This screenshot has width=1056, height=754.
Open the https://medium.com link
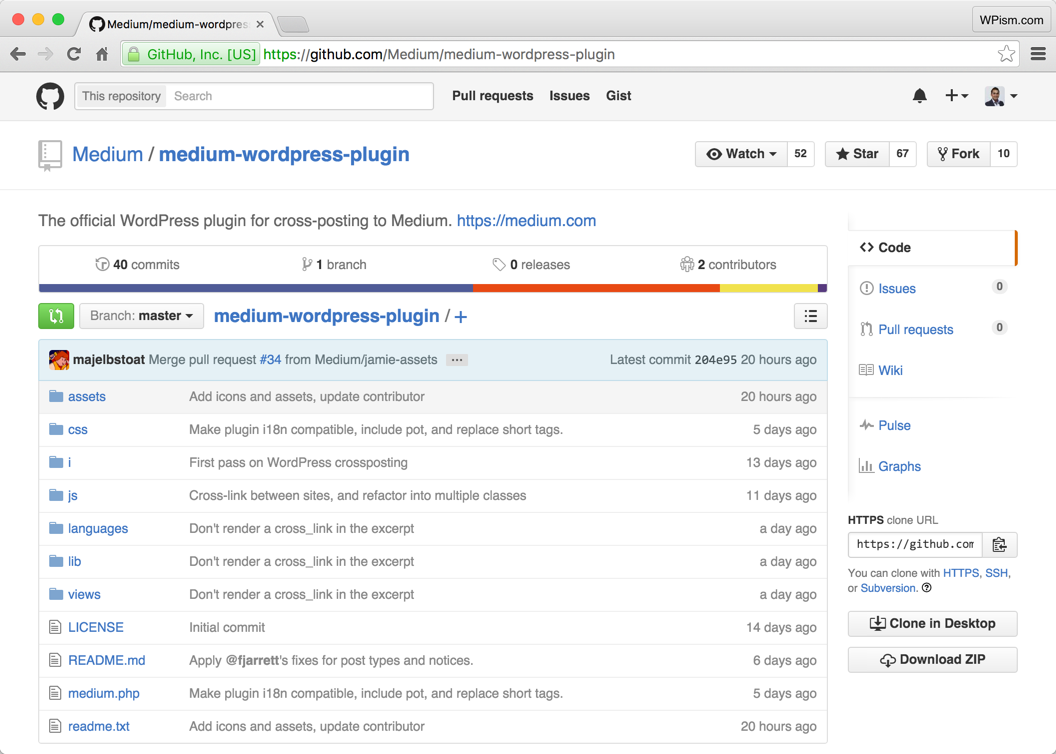526,221
